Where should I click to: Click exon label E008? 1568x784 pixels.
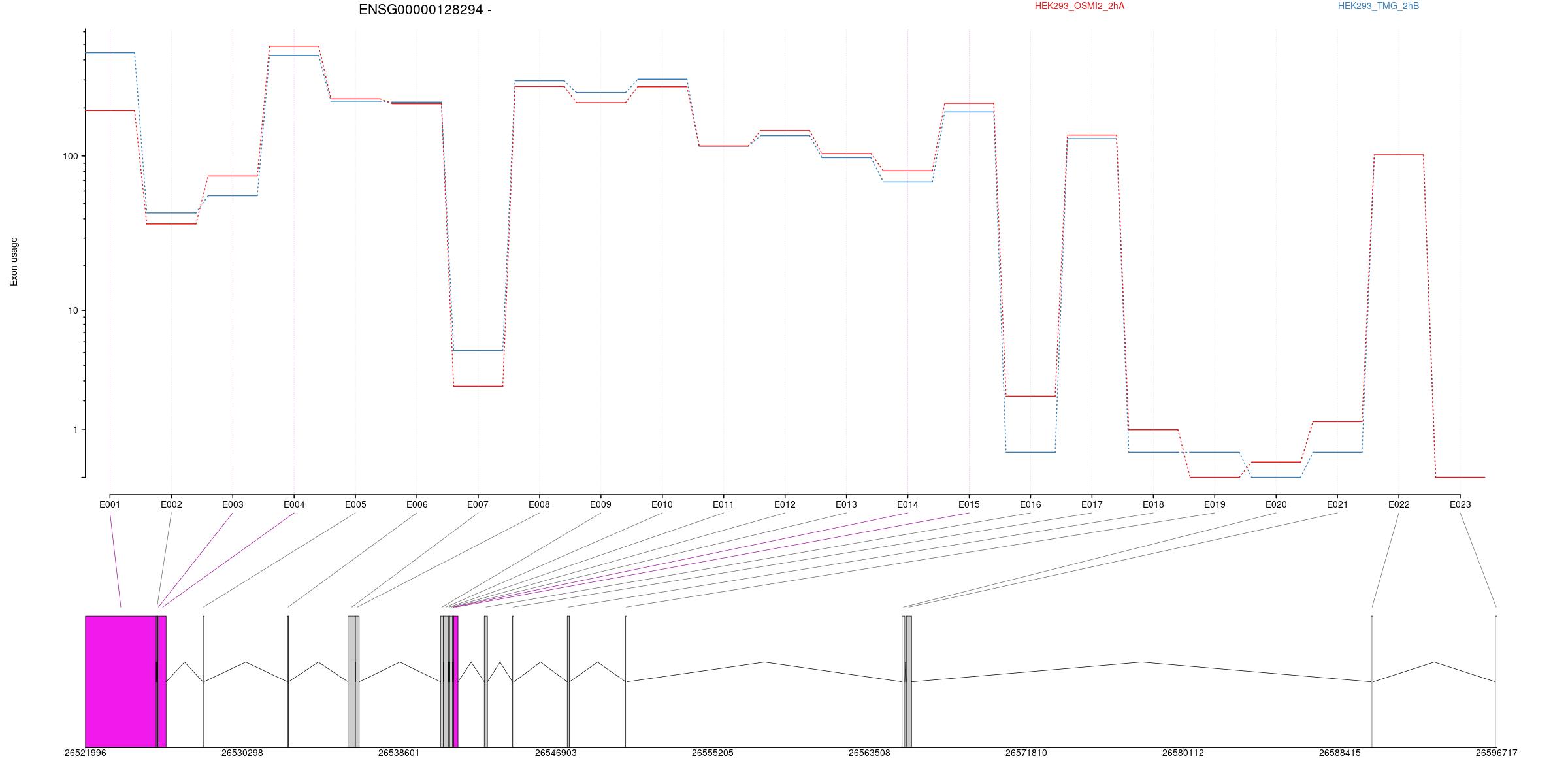(x=539, y=504)
